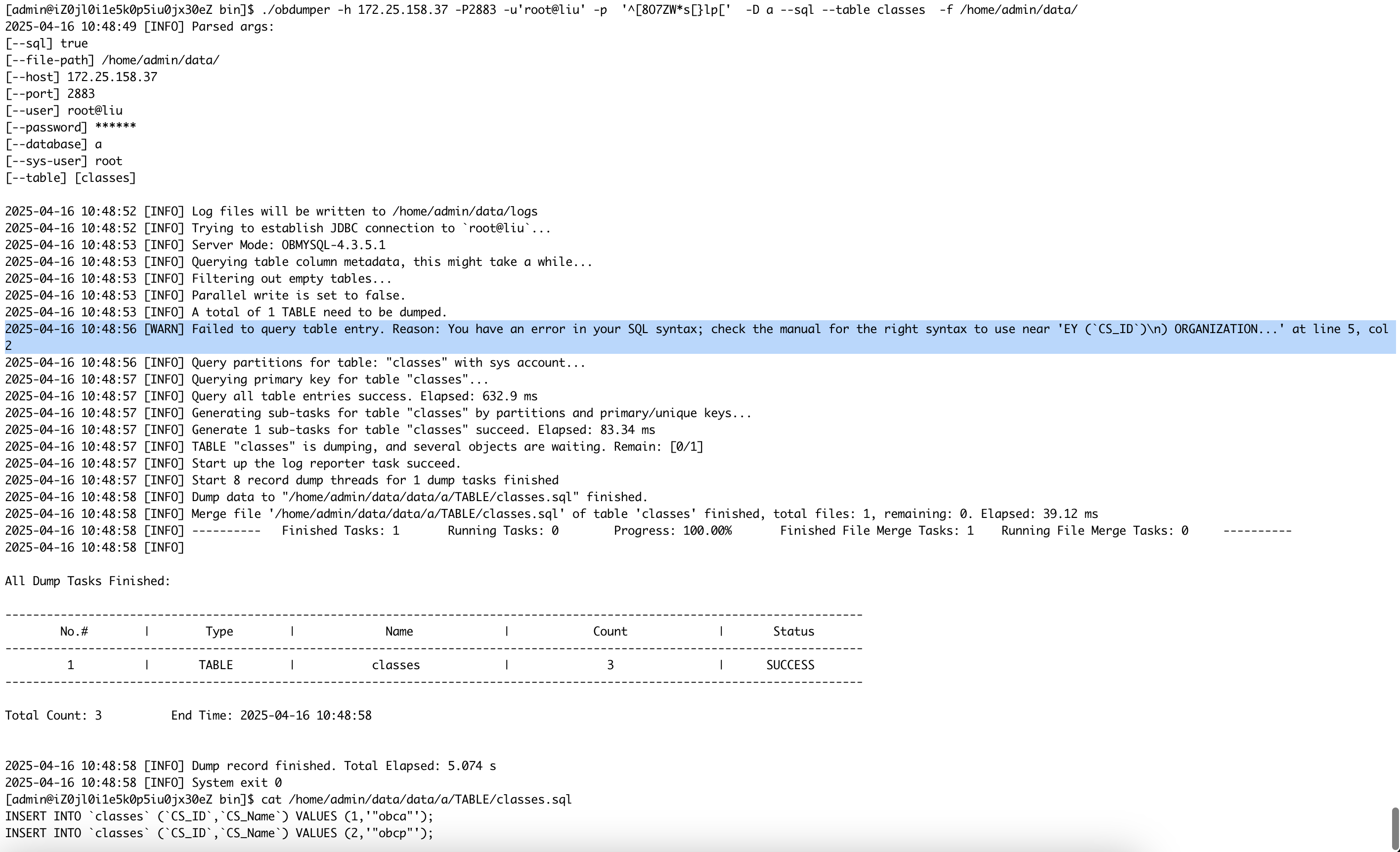Click the '[--database] a' line

pos(53,144)
